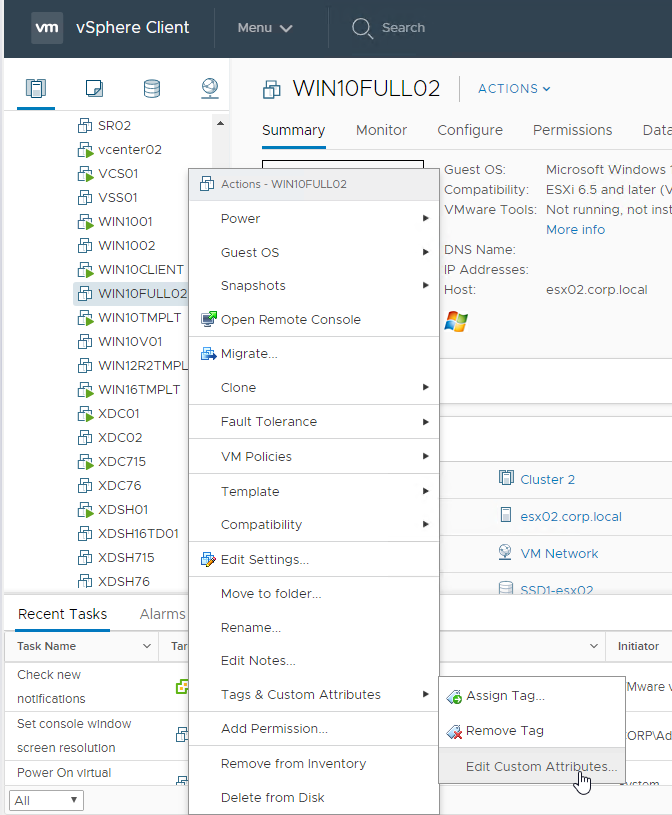Click the More info link
This screenshot has width=672, height=815.
pos(575,230)
